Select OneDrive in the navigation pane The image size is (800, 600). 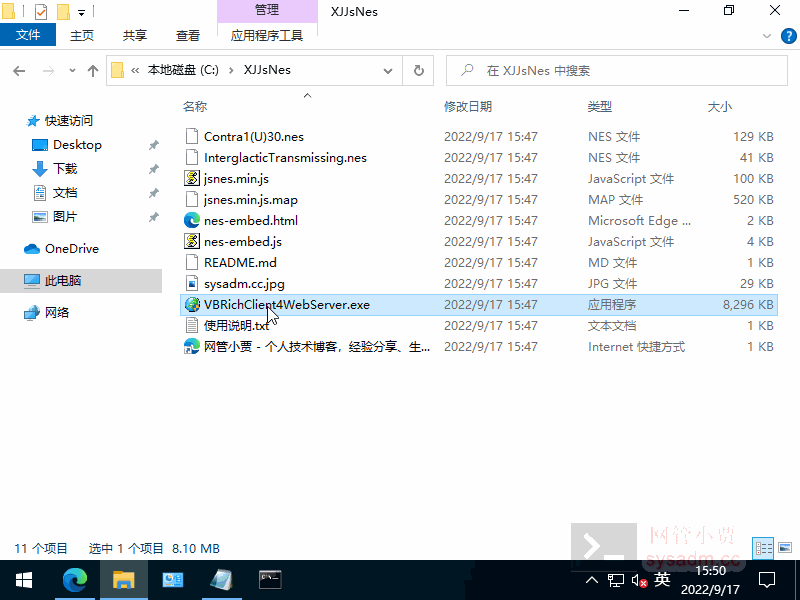tap(72, 248)
